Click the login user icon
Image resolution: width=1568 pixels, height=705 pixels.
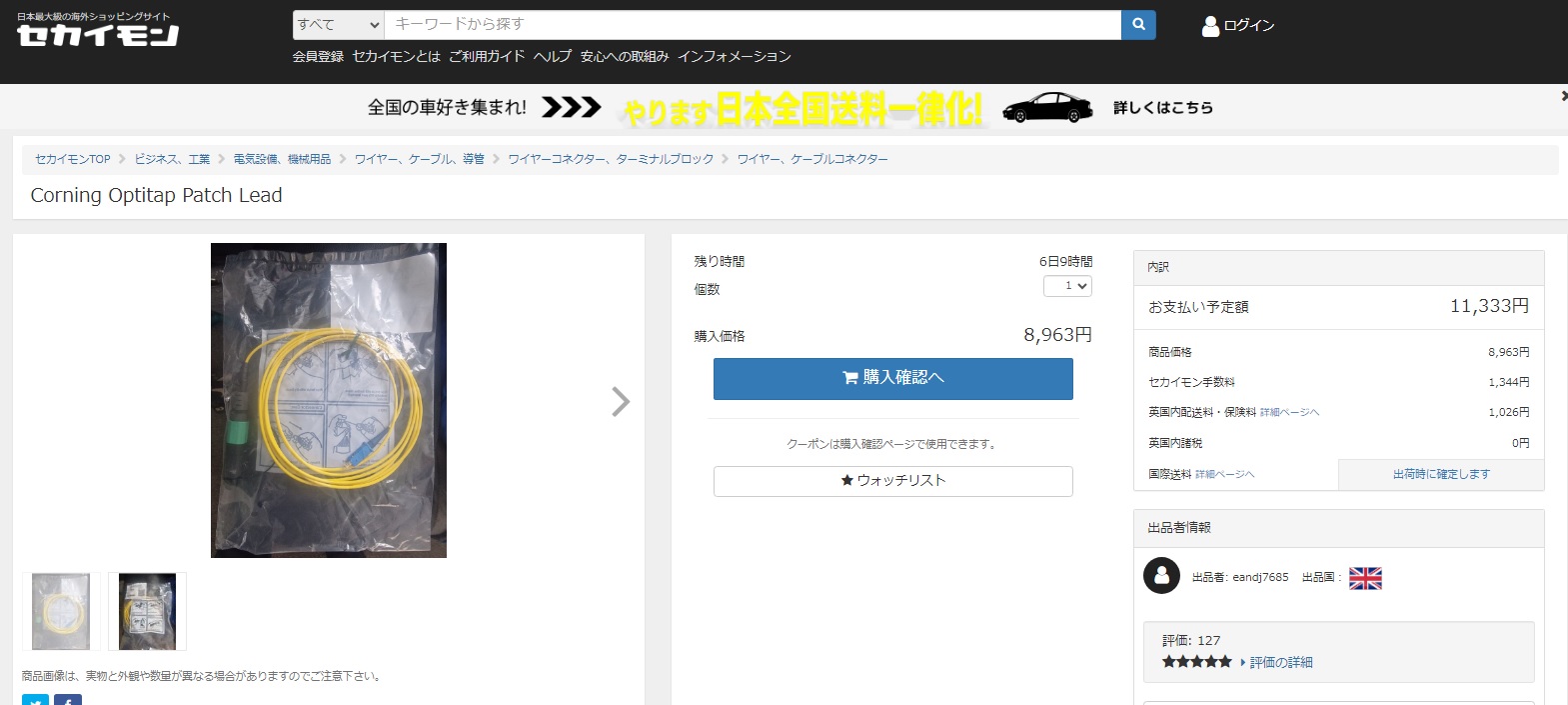coord(1210,26)
